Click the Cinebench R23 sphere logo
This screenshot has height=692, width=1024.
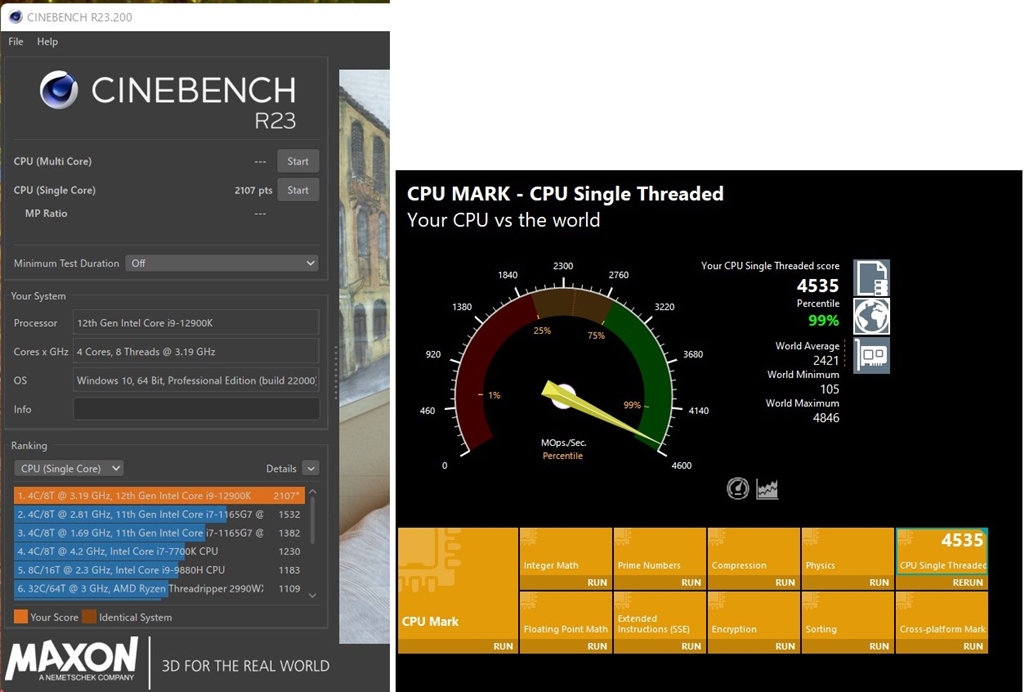pos(59,90)
